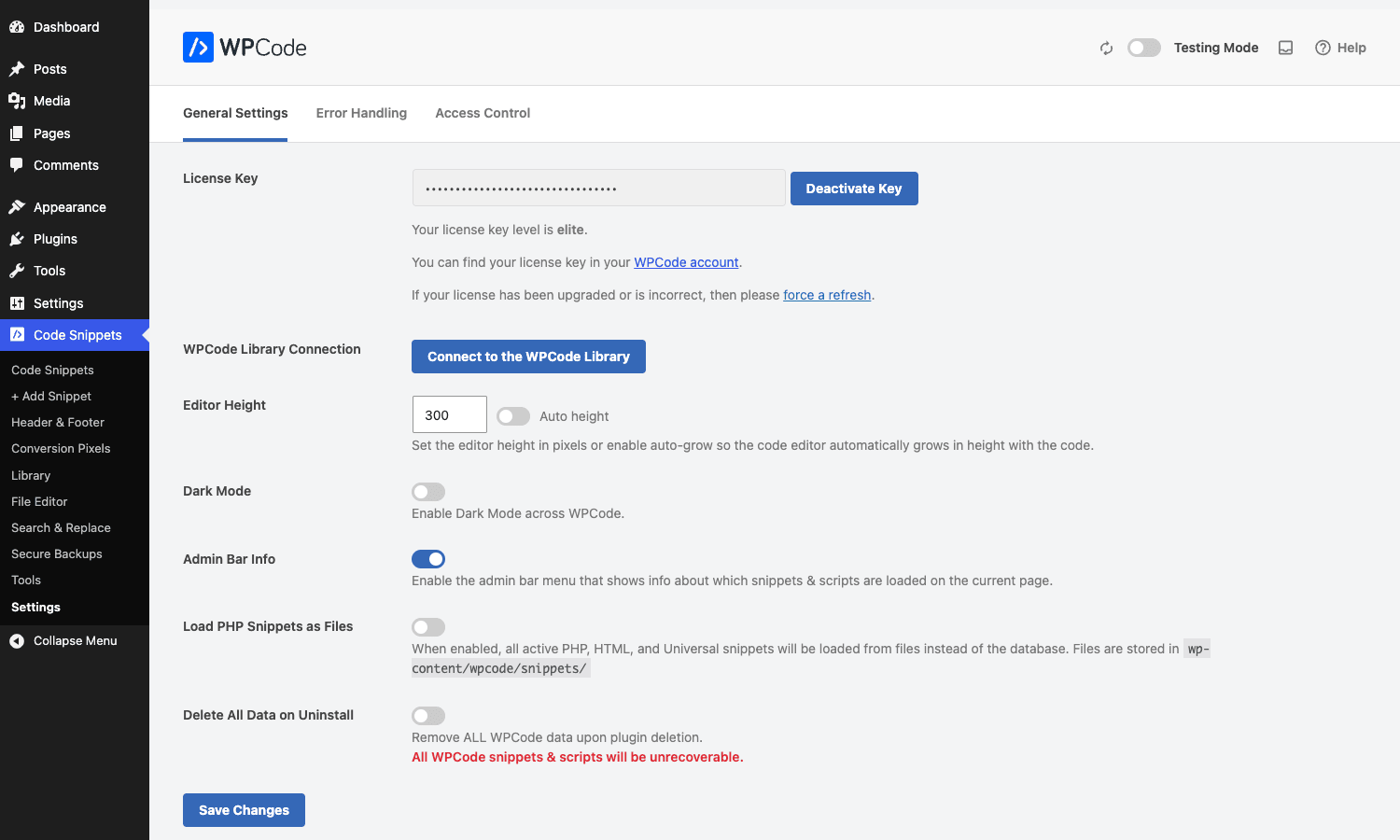The height and width of the screenshot is (840, 1400).
Task: Click the Comments bubble icon
Action: pos(17,165)
